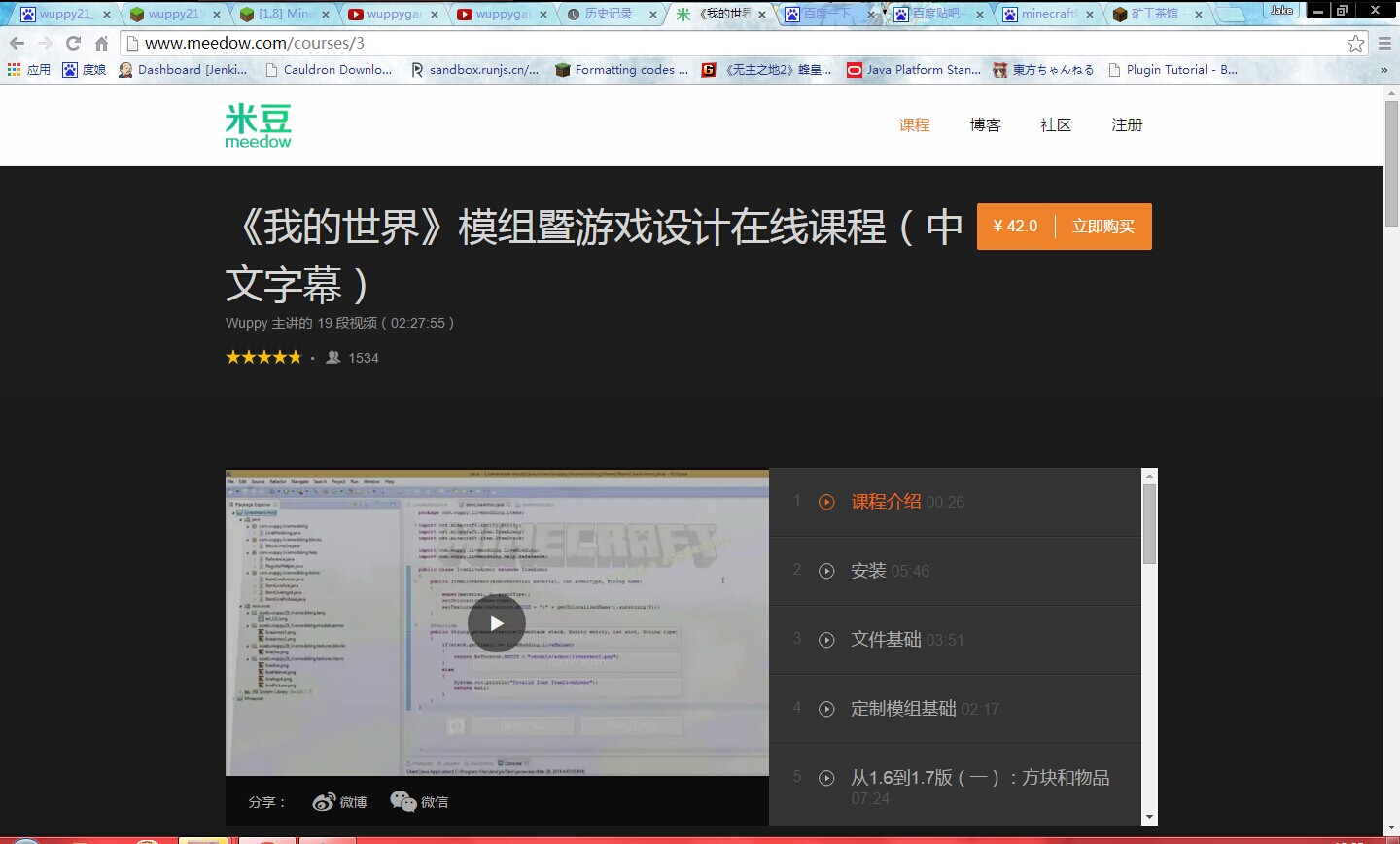This screenshot has width=1400, height=844.
Task: Close the 历史记录 tab
Action: 652,15
